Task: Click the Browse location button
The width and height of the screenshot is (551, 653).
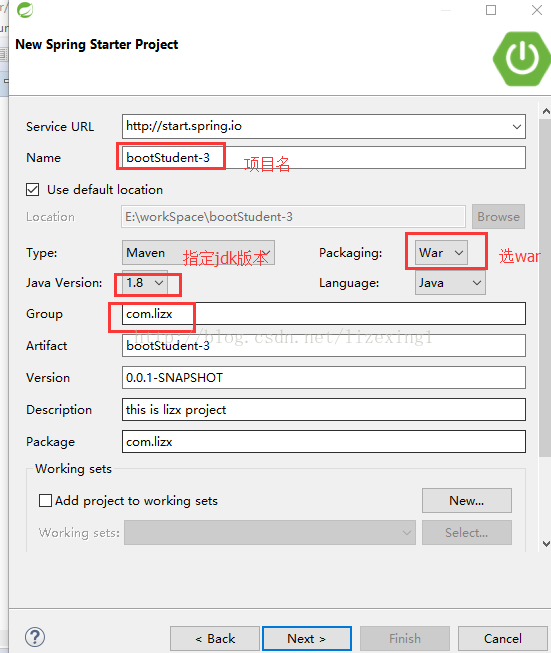Action: point(498,217)
